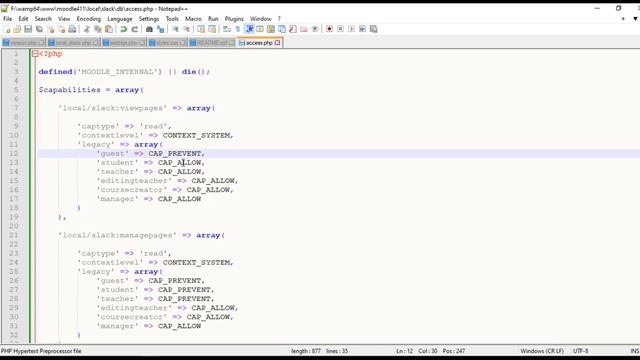Close the access.php tab with its red X
This screenshot has width=640, height=360.
click(x=278, y=42)
